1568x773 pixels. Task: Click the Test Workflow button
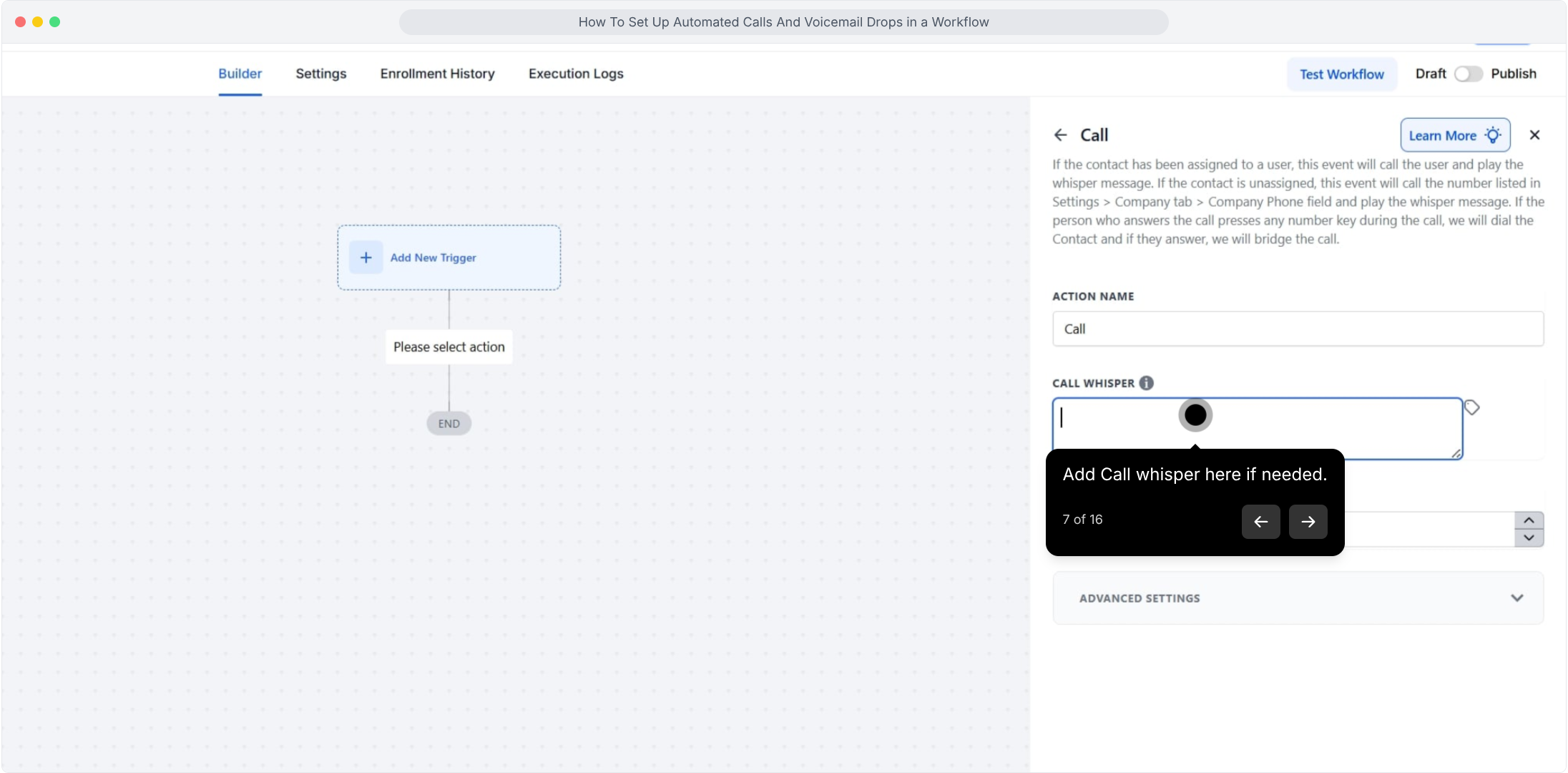(x=1341, y=74)
